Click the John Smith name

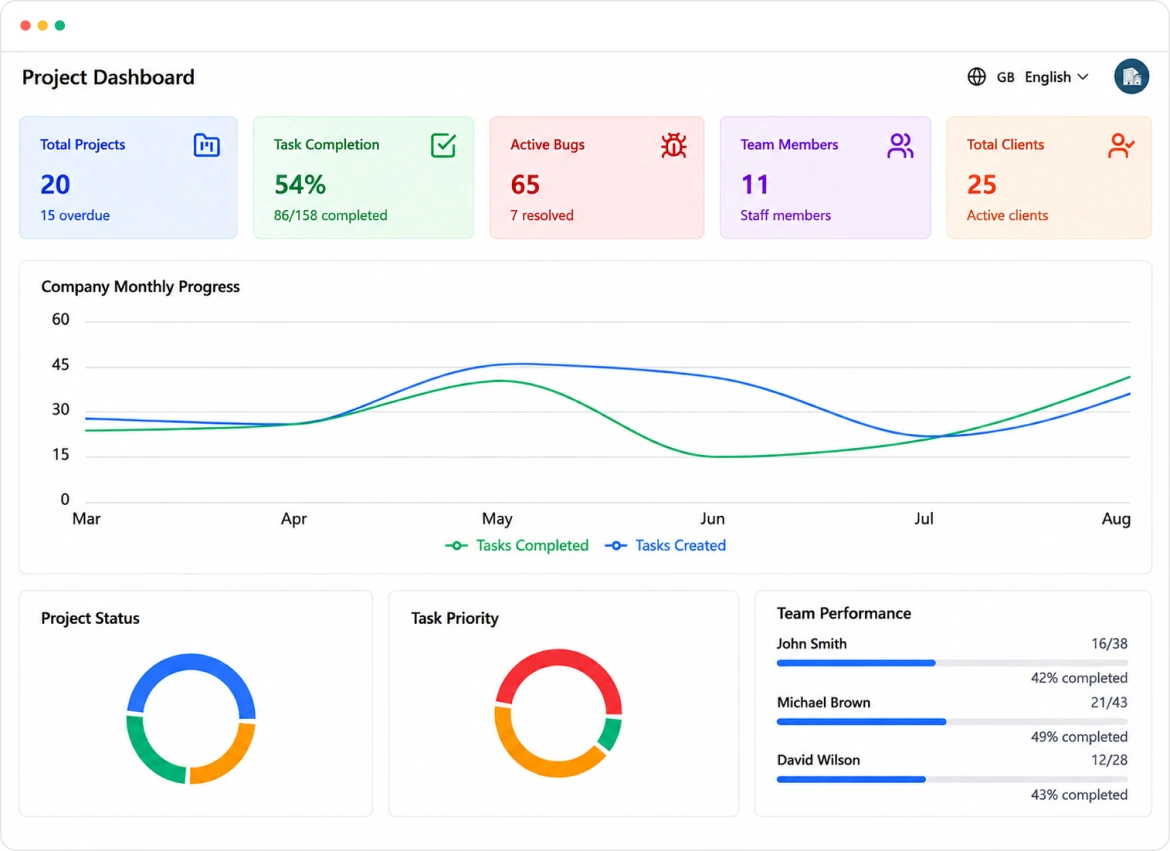click(812, 643)
